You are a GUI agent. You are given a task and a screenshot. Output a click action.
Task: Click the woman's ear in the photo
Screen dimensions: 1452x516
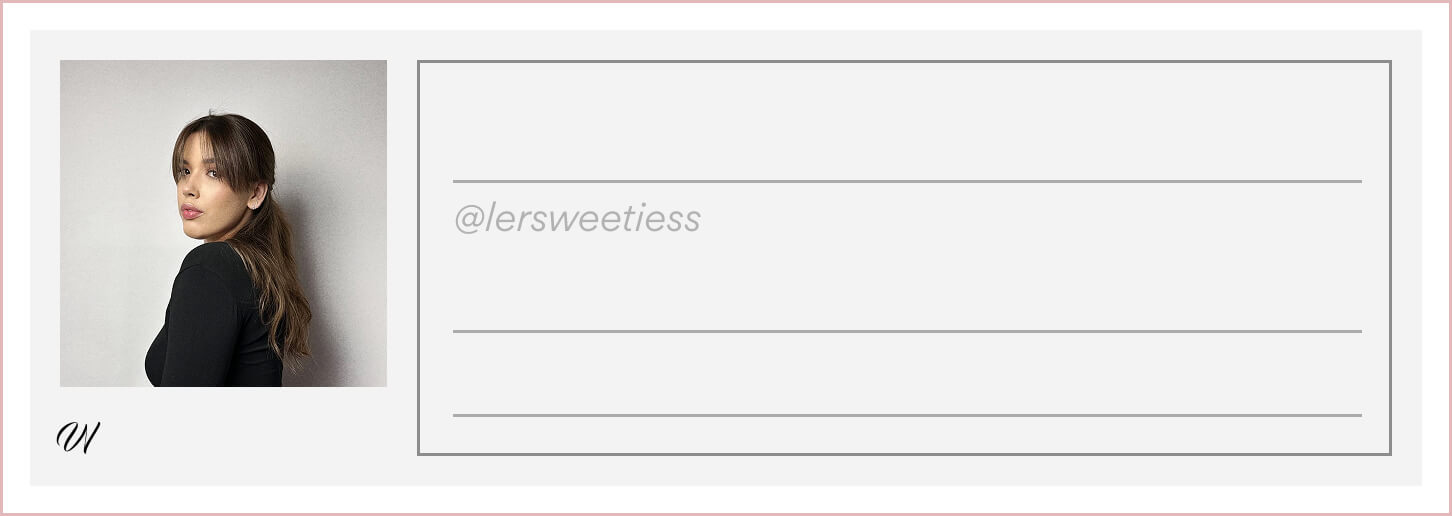tap(257, 195)
